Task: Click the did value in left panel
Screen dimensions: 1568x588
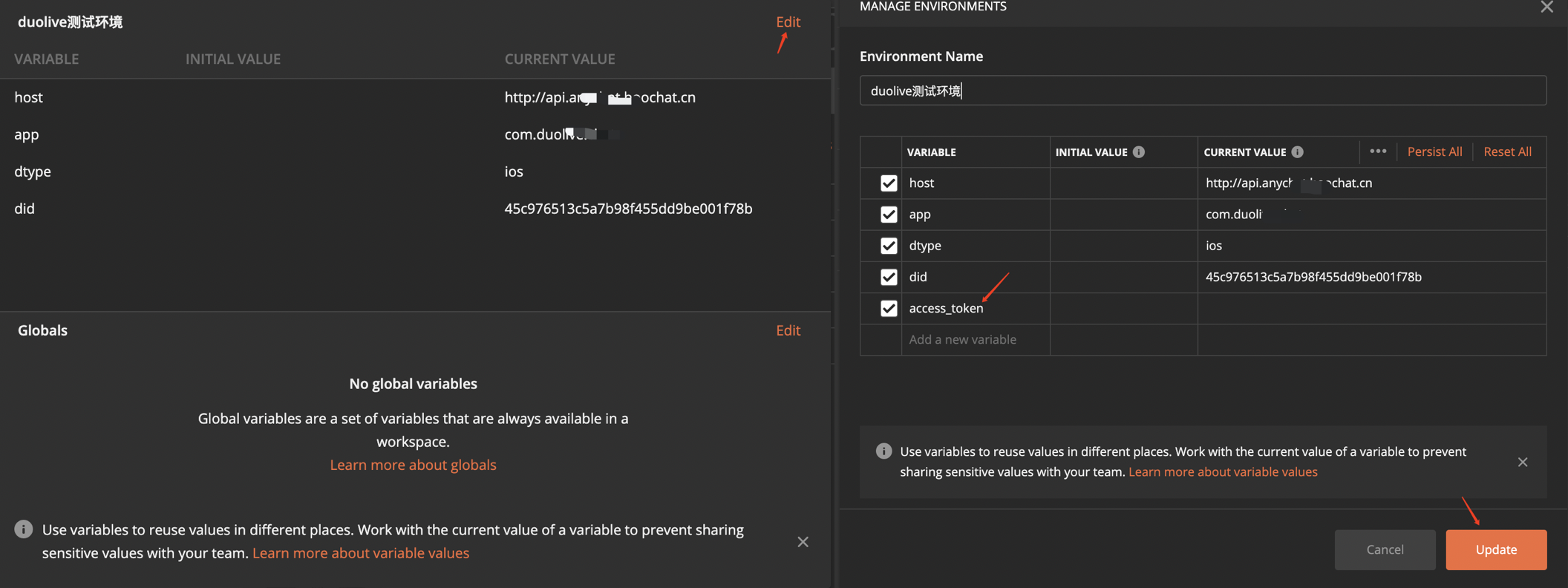Action: click(628, 209)
